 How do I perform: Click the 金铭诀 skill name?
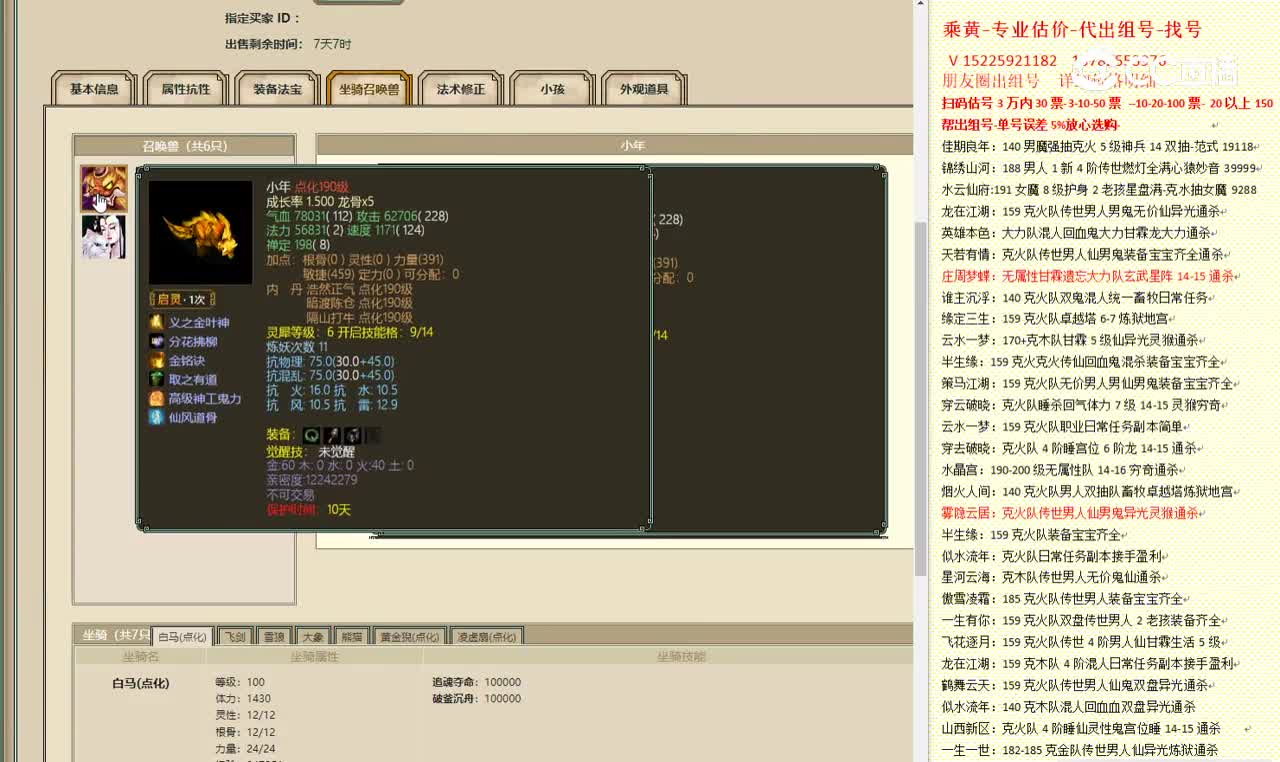click(187, 360)
